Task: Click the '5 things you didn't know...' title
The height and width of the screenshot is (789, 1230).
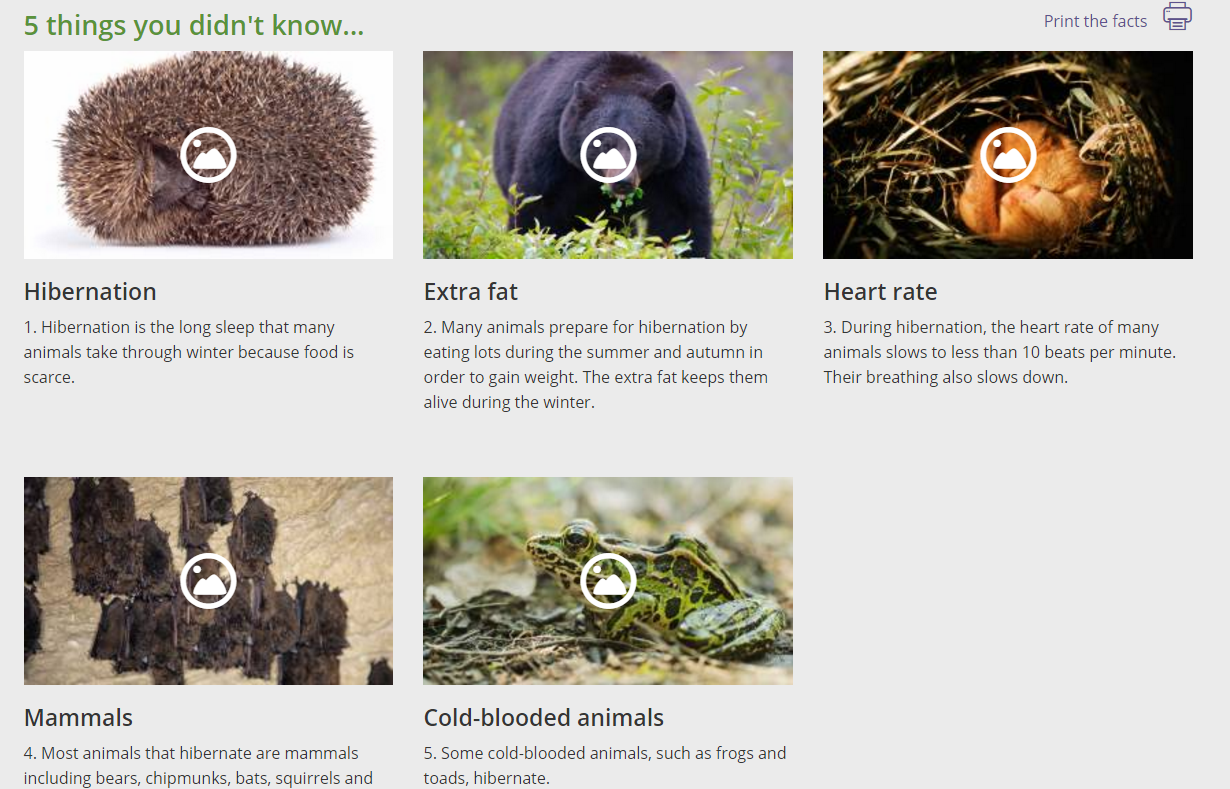Action: [x=194, y=25]
